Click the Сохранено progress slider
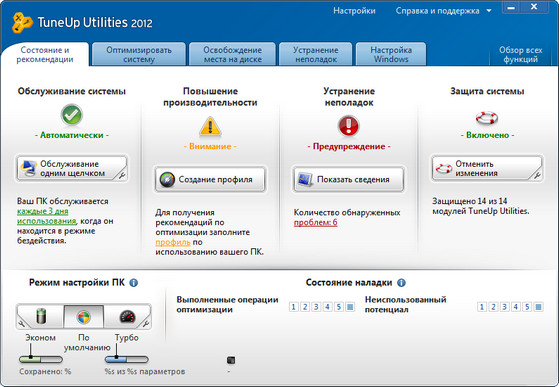The width and height of the screenshot is (559, 387). (41, 359)
